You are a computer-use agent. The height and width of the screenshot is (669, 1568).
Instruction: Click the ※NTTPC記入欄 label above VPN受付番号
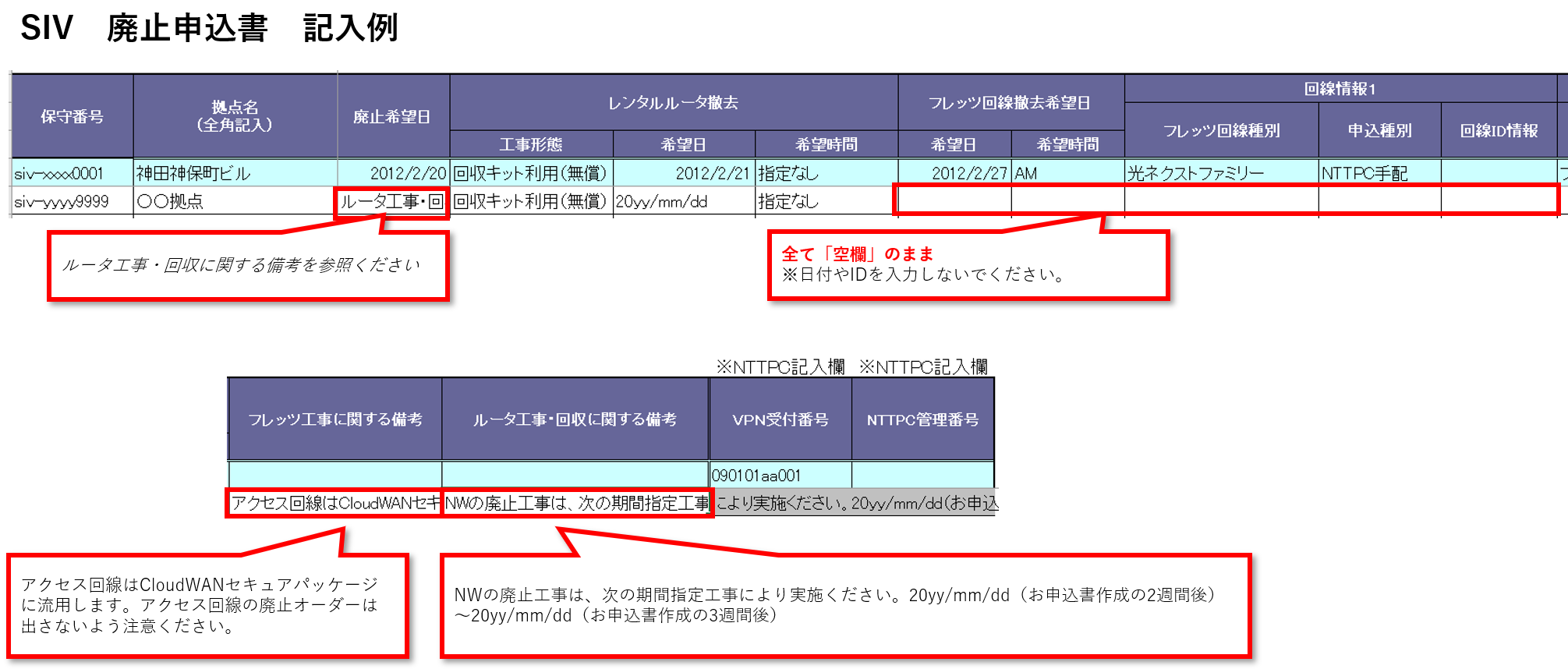pos(780,366)
